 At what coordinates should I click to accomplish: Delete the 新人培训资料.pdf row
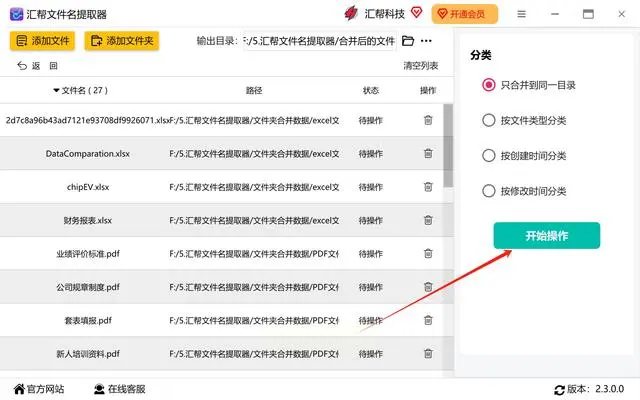tap(428, 353)
